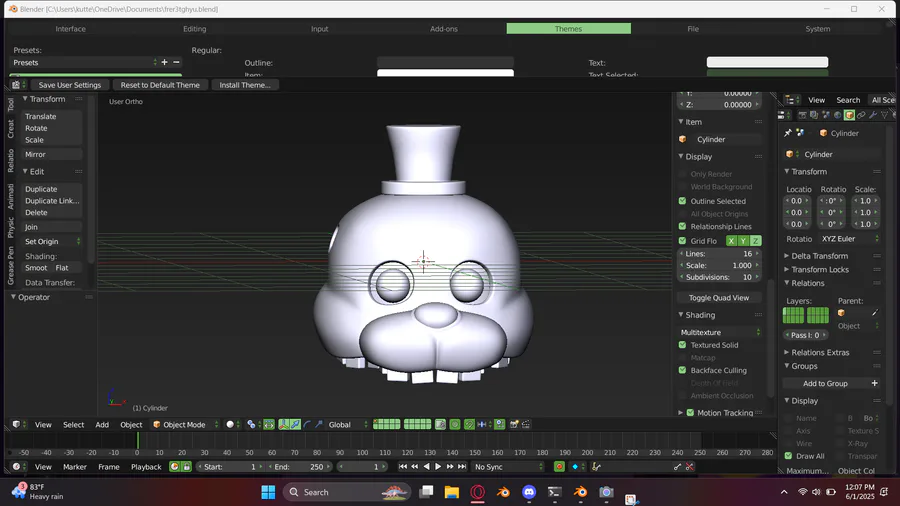Screen dimensions: 900x506
Task: Open the Playback menu in timeline
Action: [x=146, y=466]
